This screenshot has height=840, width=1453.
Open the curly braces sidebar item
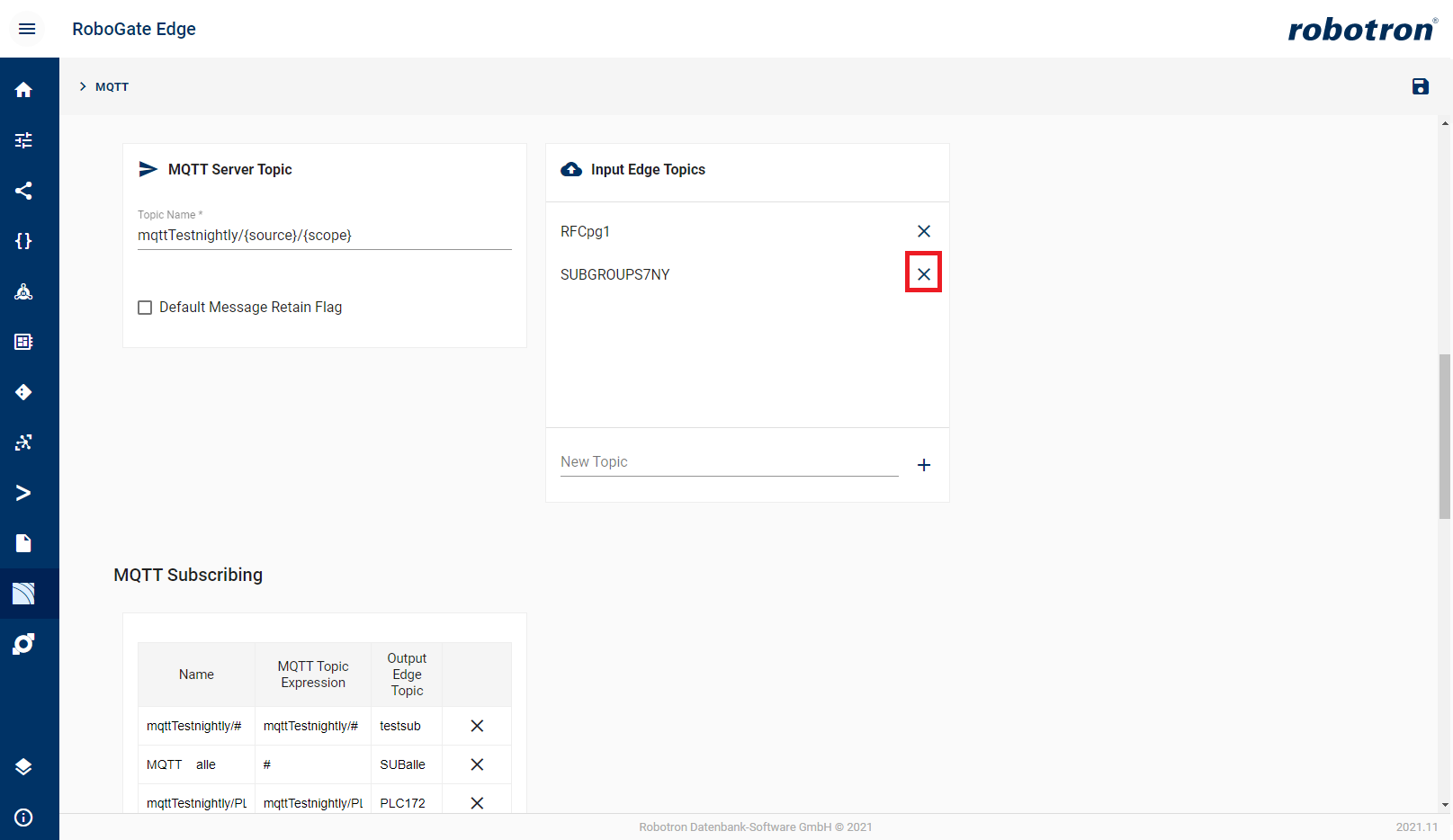(x=24, y=241)
